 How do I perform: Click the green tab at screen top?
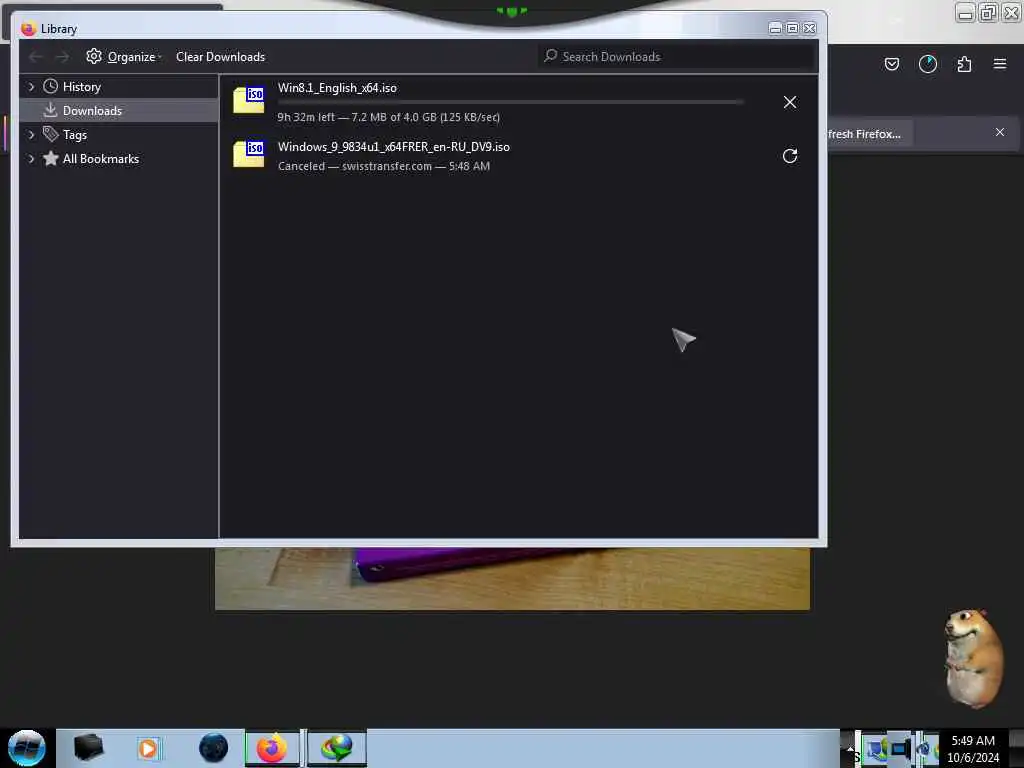coord(511,11)
